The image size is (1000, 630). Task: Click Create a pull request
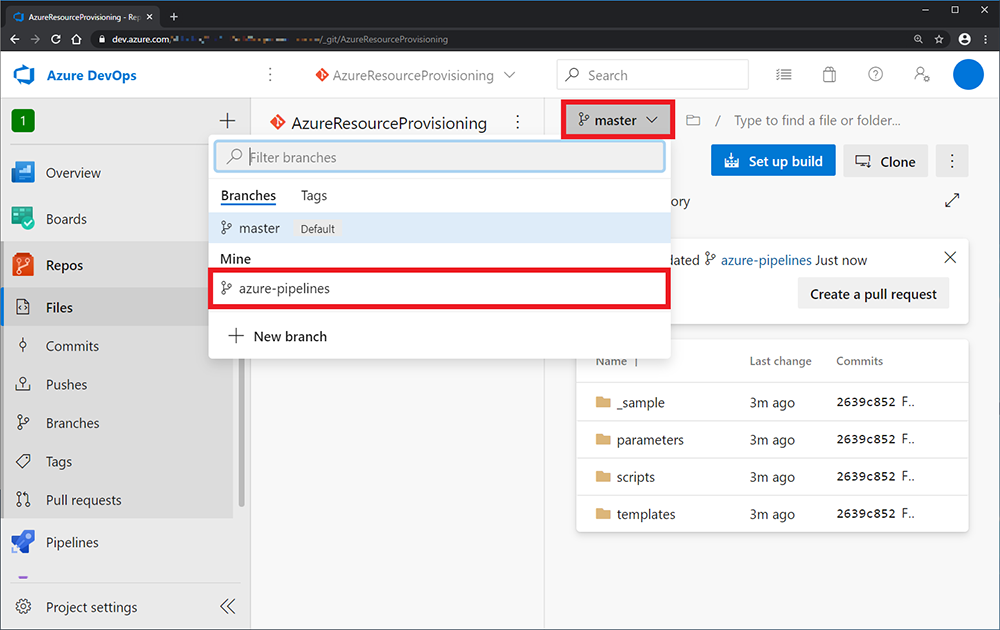click(x=873, y=294)
